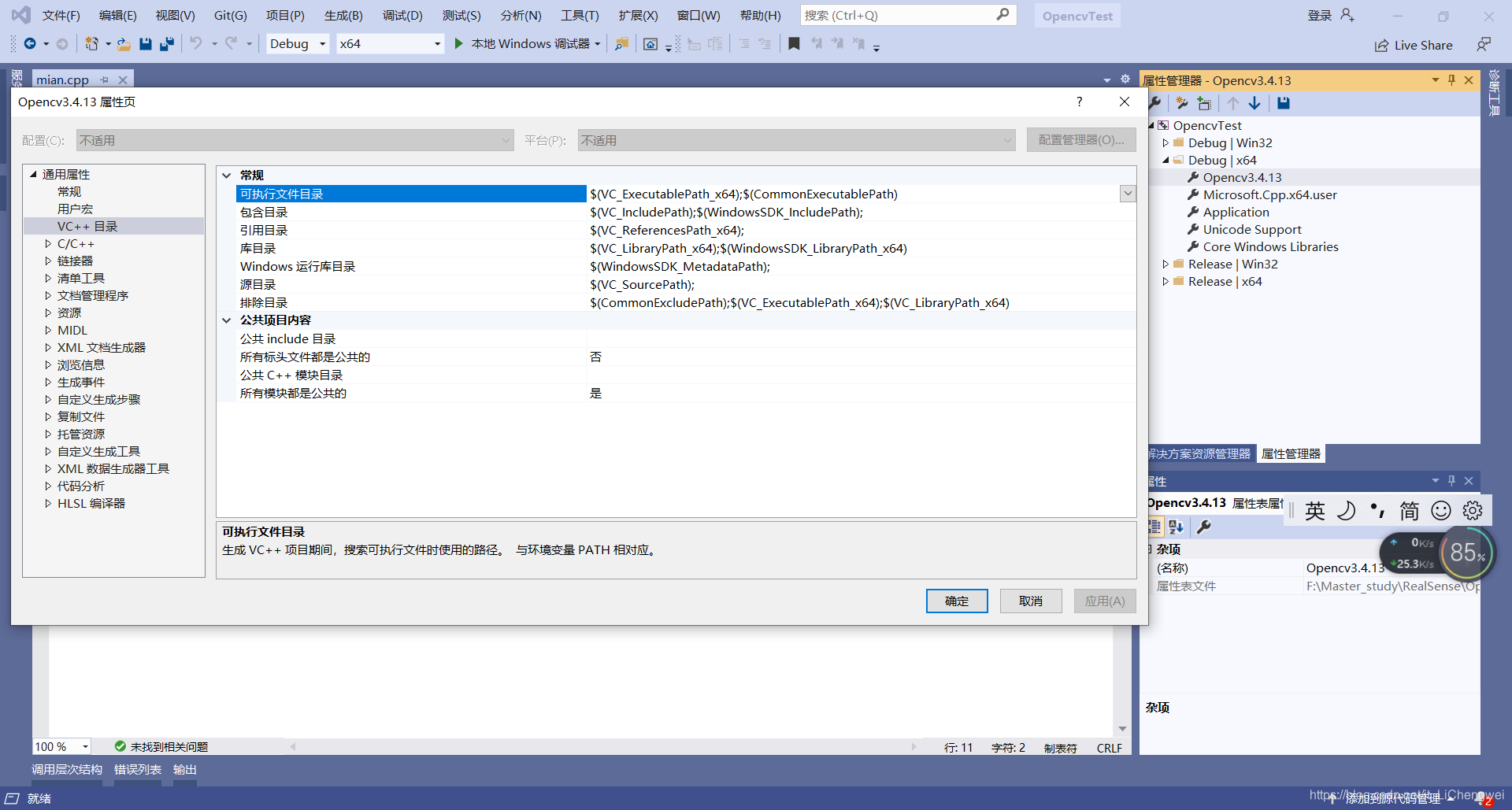Start the 本地 Windows 调试器 green arrow
The height and width of the screenshot is (810, 1512).
click(458, 44)
